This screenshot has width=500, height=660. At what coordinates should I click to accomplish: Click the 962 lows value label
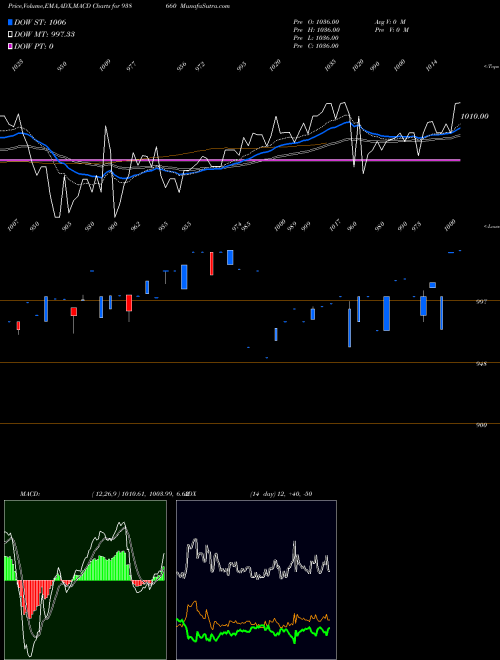(x=135, y=226)
